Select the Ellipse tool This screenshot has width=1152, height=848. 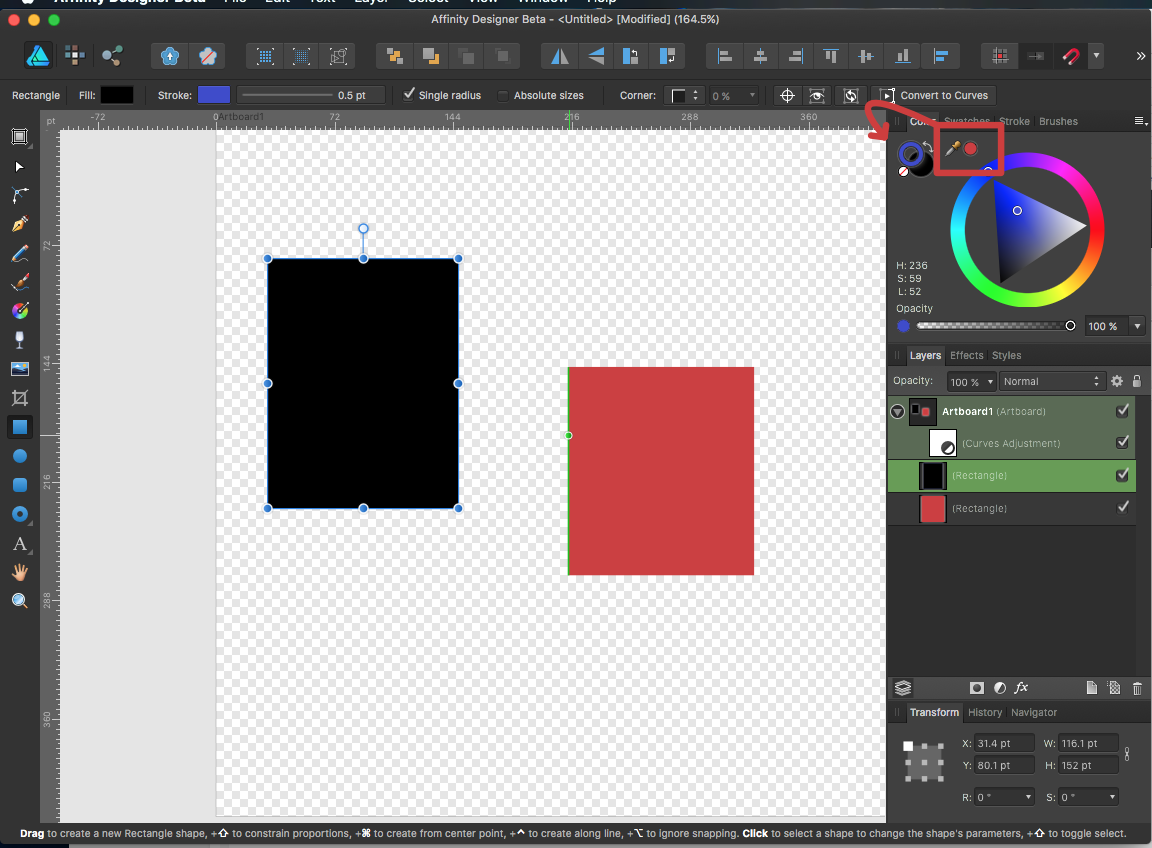[20, 456]
